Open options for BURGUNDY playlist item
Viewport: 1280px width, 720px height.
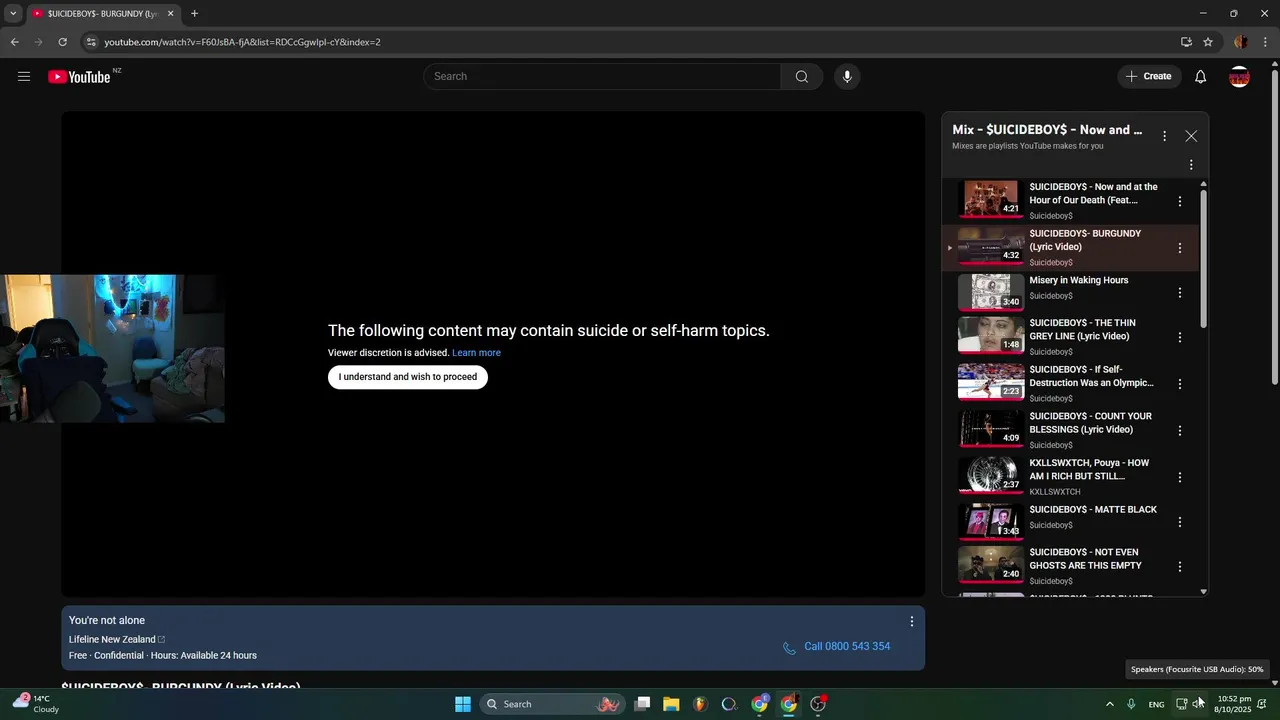pos(1180,248)
